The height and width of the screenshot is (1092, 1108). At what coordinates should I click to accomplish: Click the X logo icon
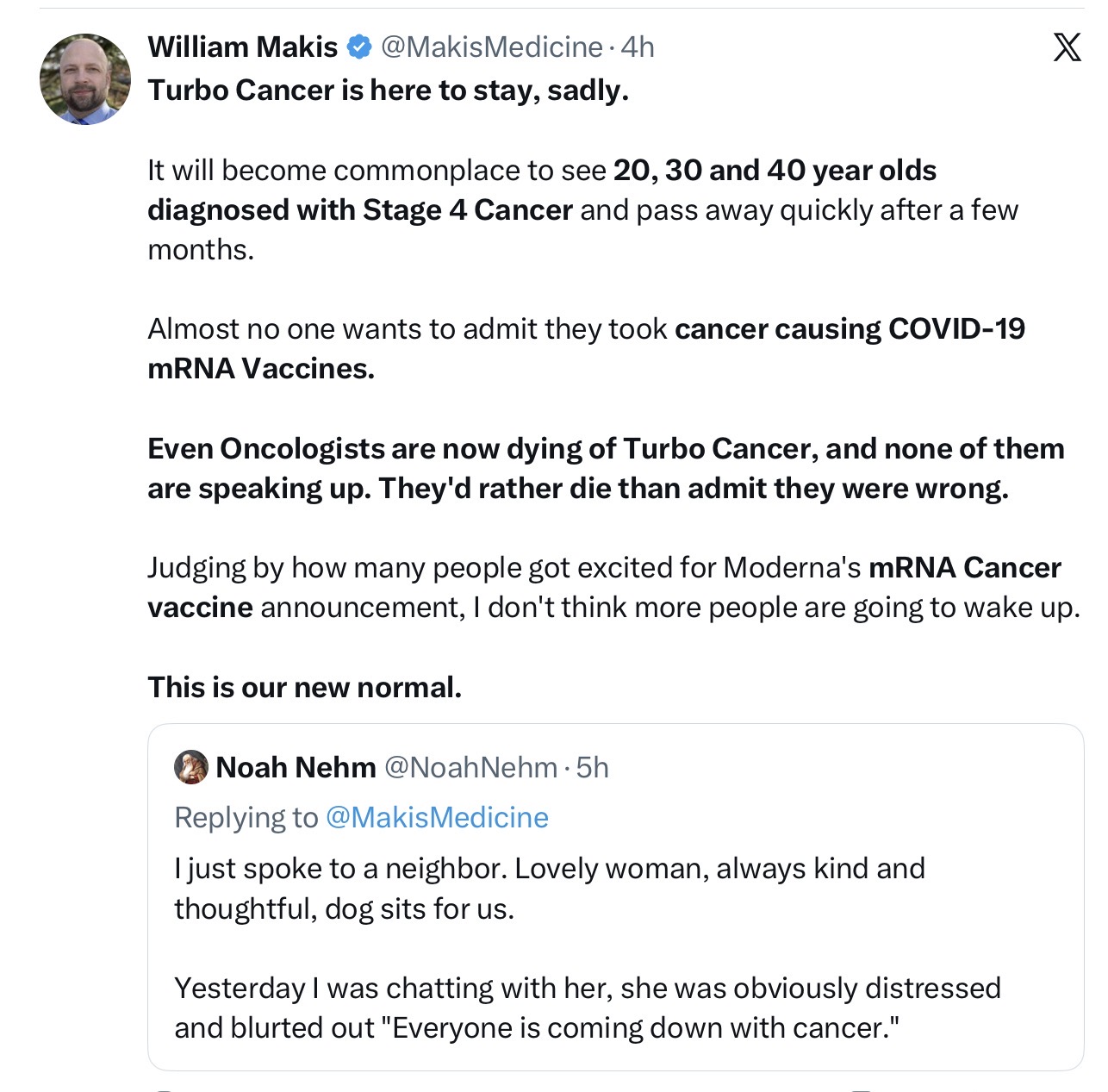click(x=1067, y=47)
